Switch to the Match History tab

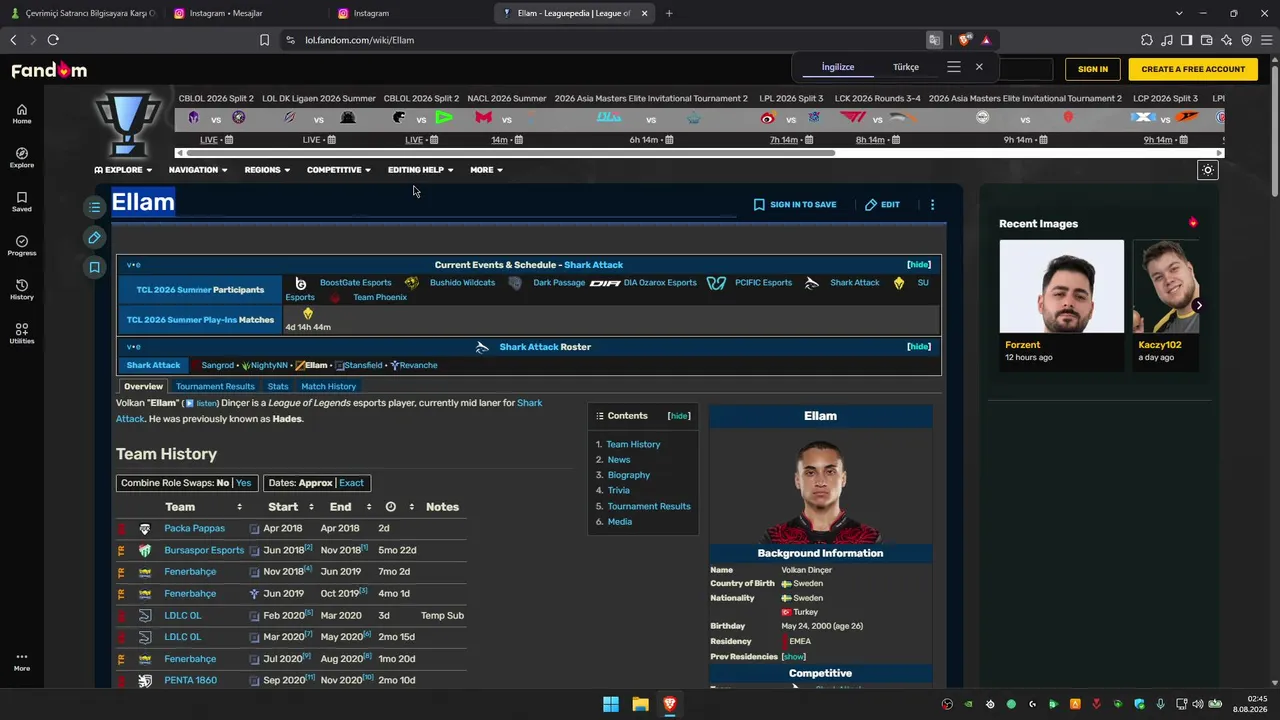(328, 387)
